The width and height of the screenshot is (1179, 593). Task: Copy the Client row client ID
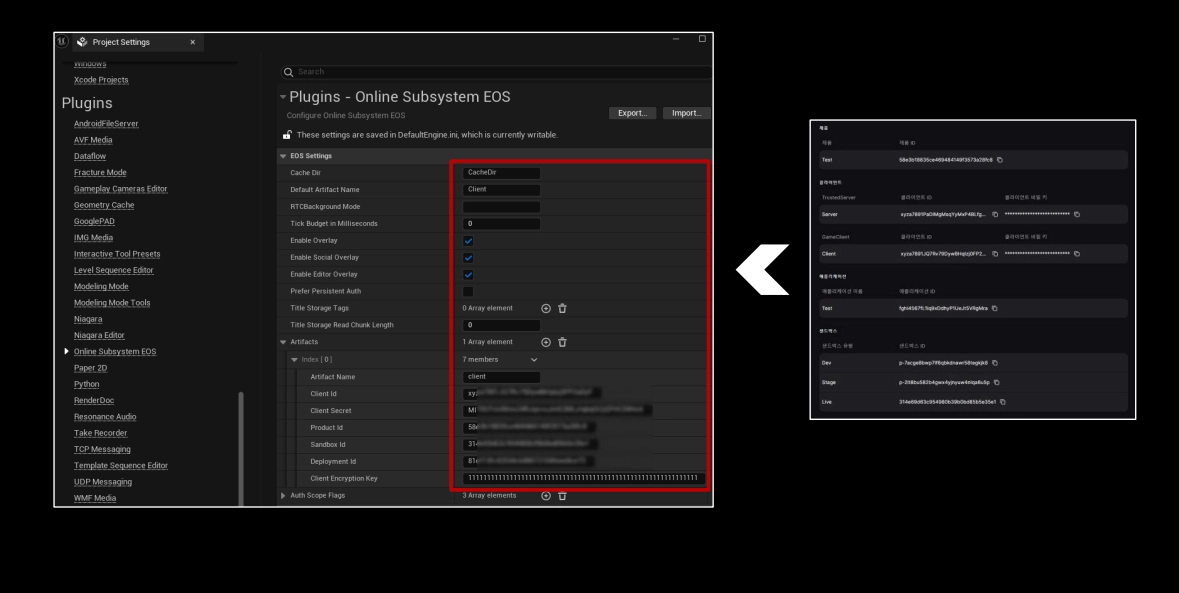pos(995,254)
